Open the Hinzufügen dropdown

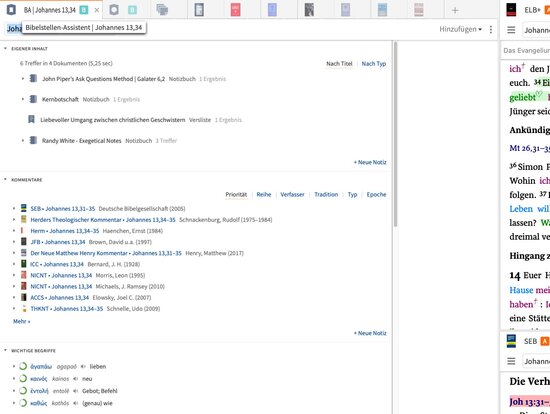460,29
